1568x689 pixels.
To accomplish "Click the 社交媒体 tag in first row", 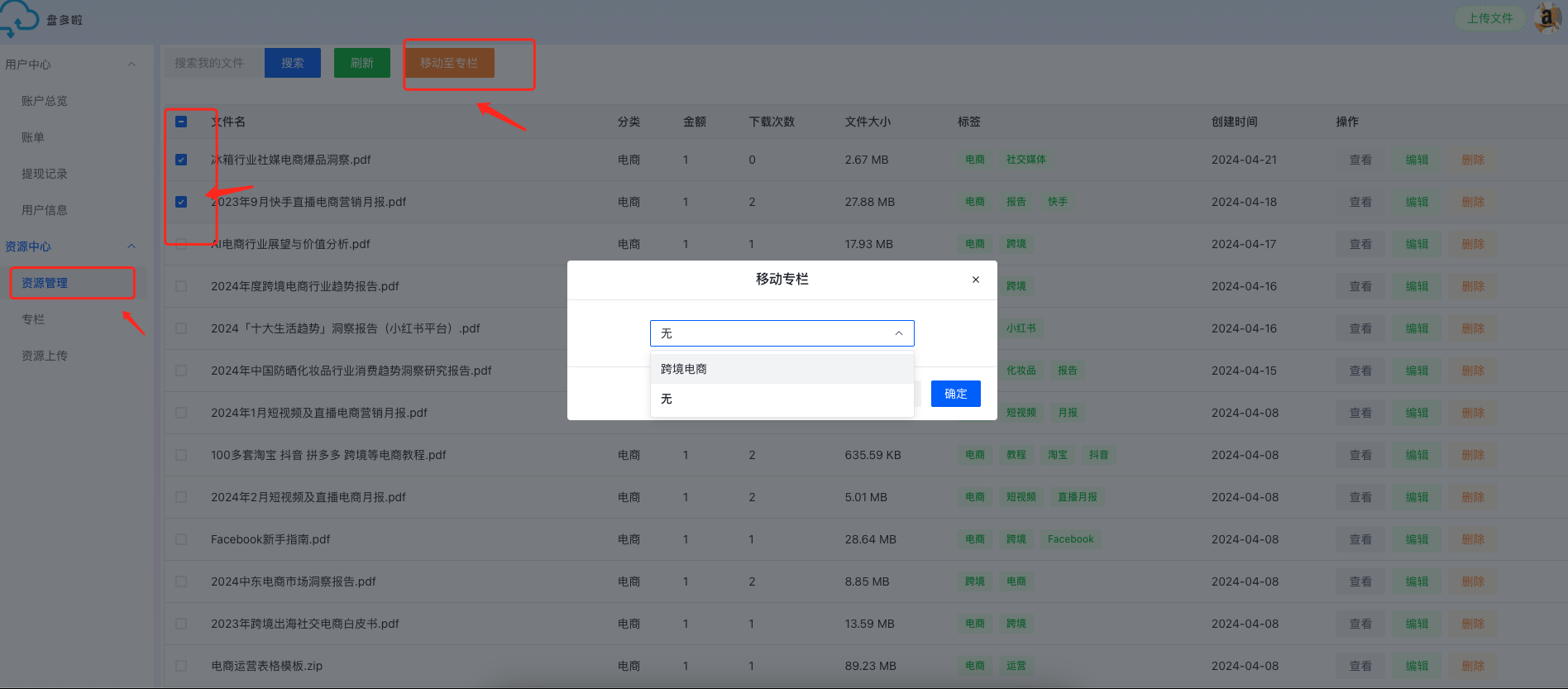I will coord(1025,160).
